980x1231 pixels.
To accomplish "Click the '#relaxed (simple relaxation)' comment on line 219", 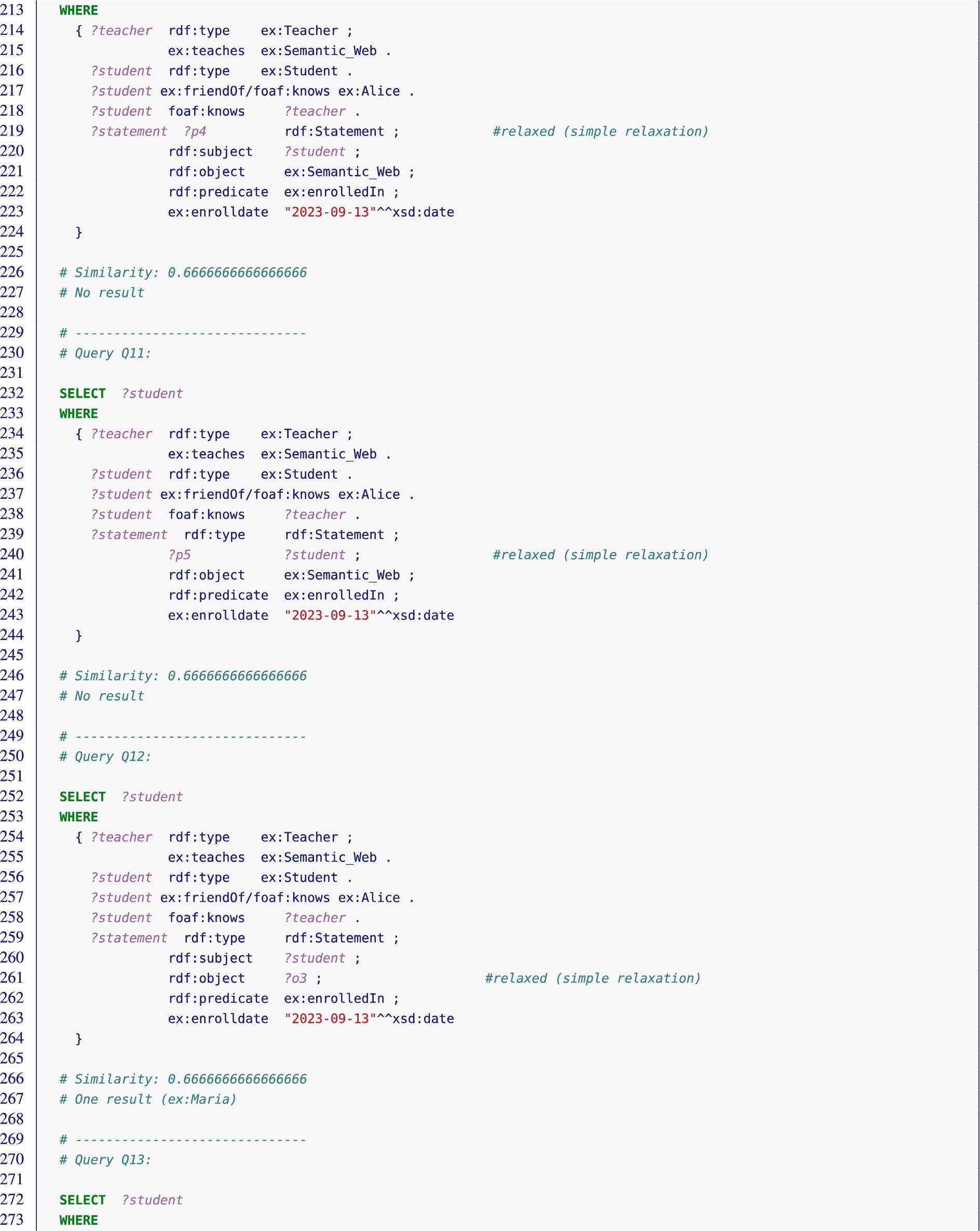I will point(601,131).
